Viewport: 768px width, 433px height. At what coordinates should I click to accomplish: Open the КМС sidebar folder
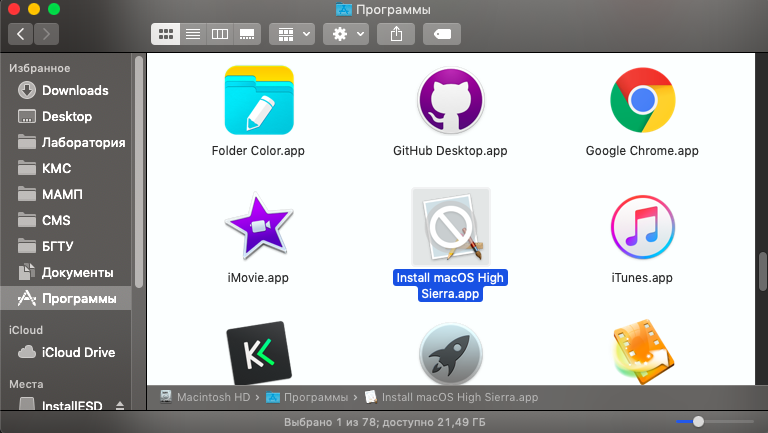pyautogui.click(x=66, y=168)
